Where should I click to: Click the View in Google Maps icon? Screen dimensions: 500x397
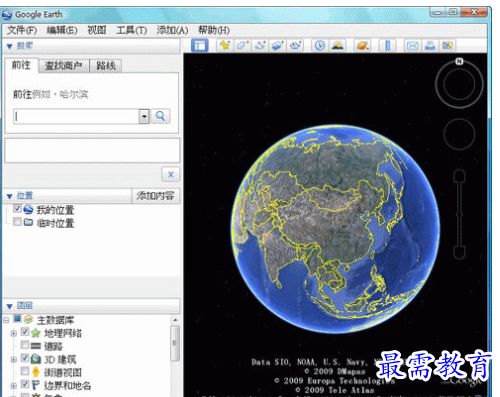(447, 45)
